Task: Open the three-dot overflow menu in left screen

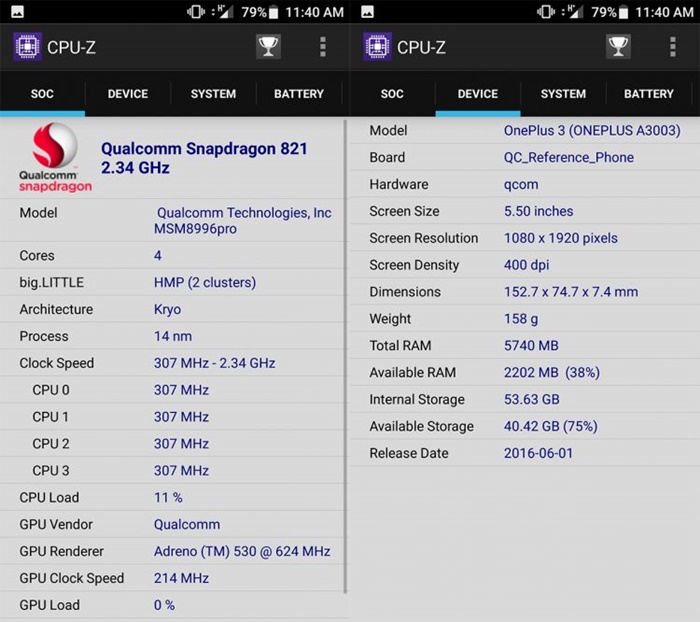Action: pos(323,47)
